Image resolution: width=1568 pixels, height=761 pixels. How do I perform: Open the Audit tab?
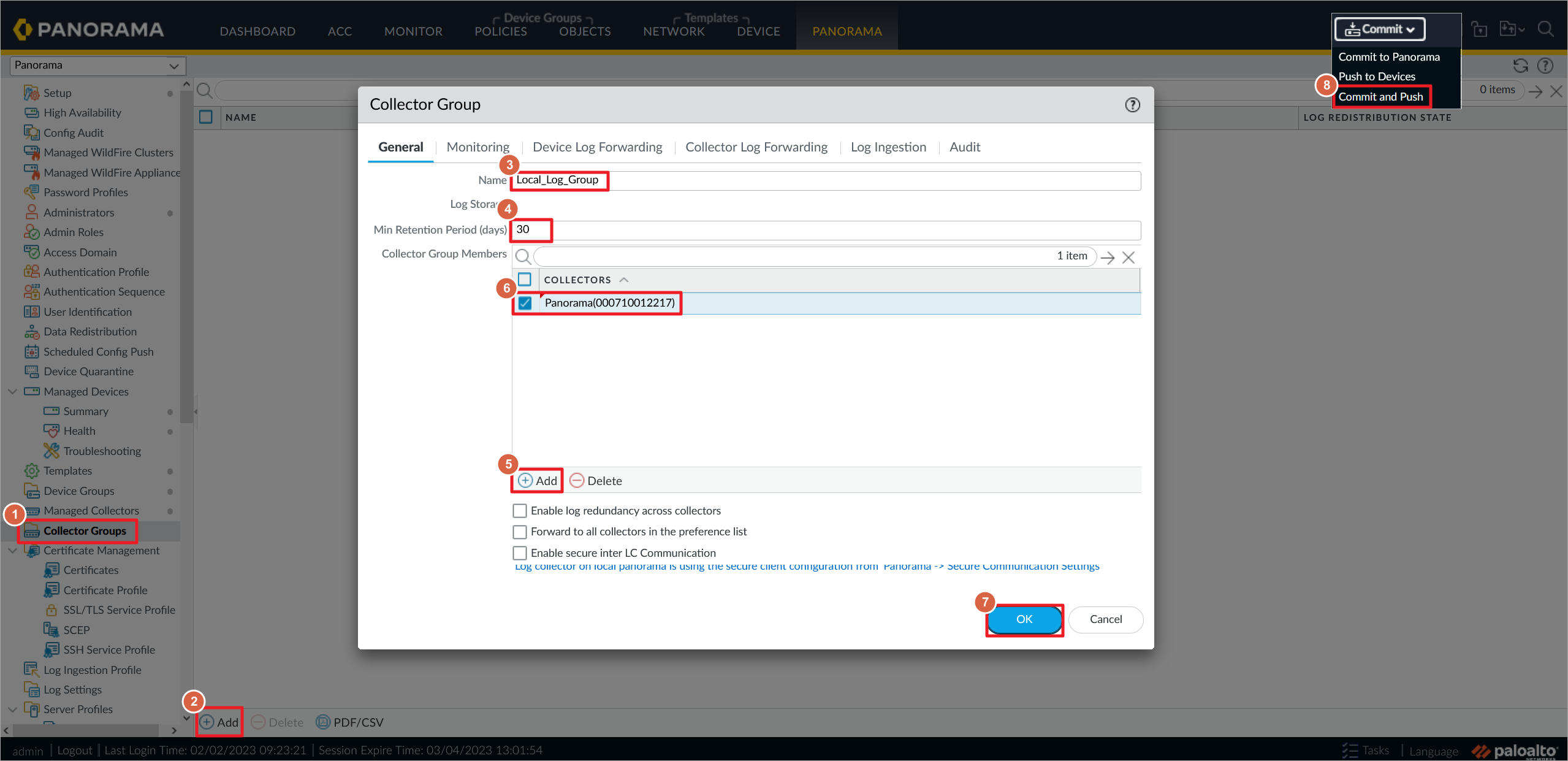[x=965, y=147]
